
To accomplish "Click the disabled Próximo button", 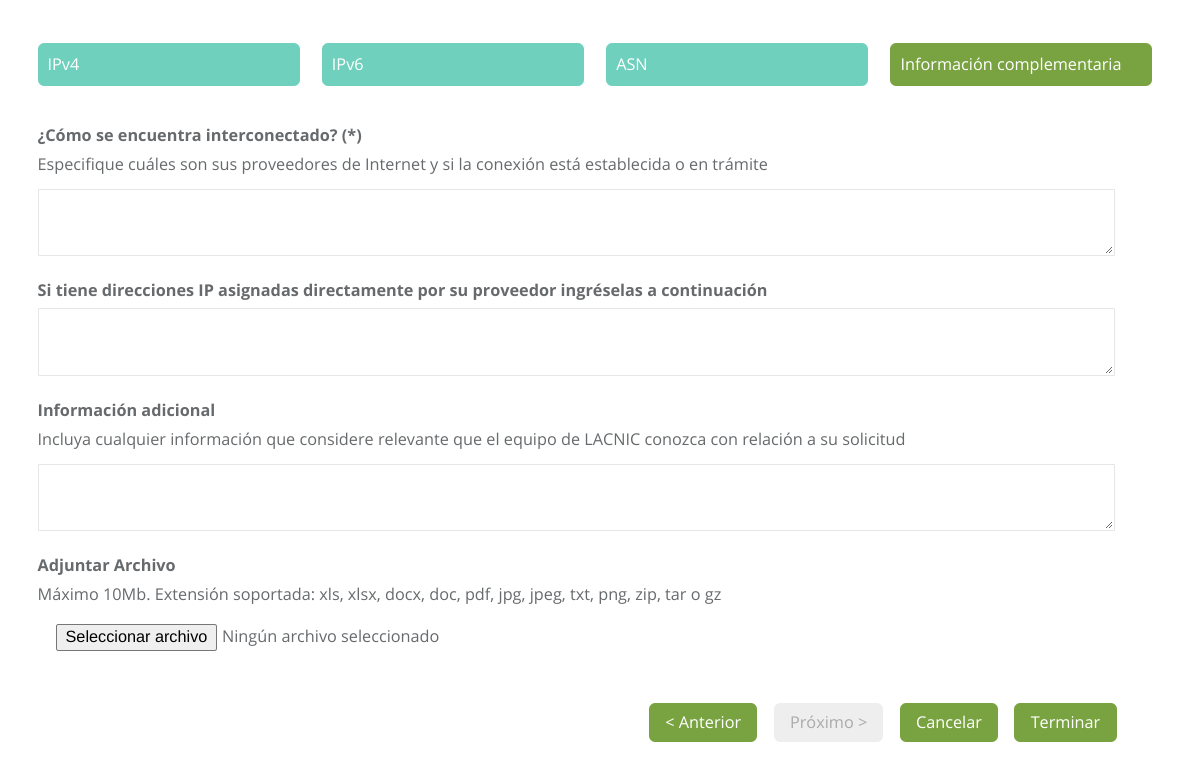I will point(828,722).
